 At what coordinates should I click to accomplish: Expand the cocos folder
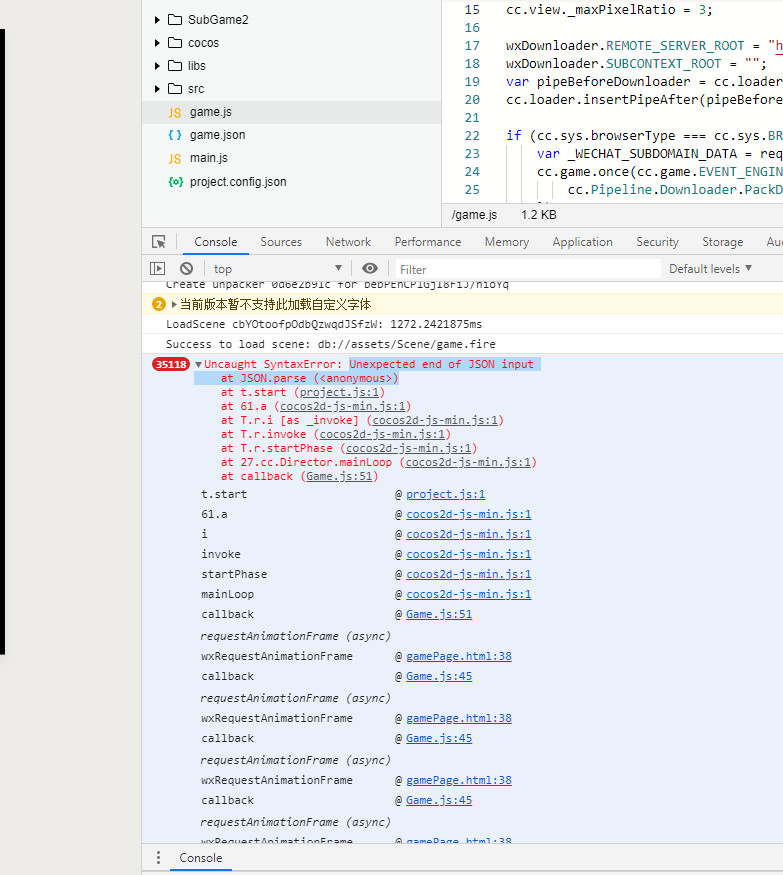point(157,43)
